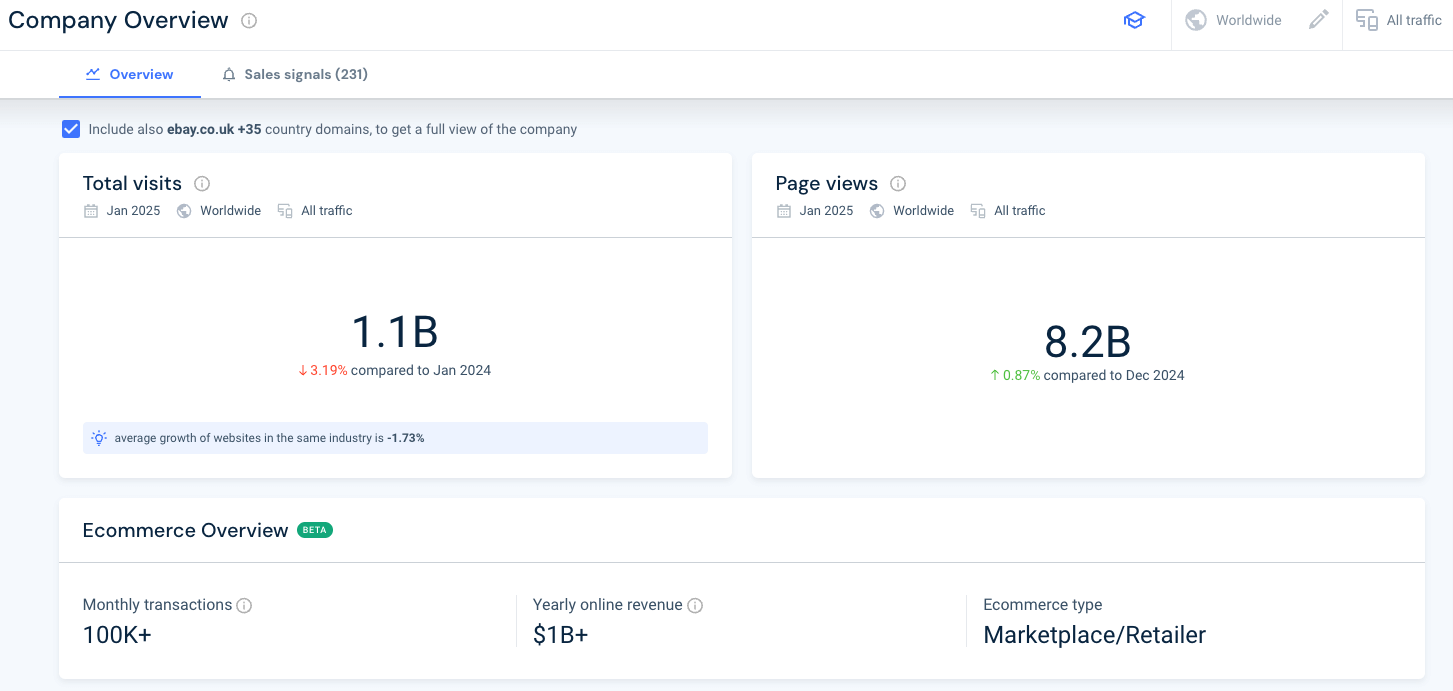The image size is (1453, 691).
Task: Uncheck the include ebay.co.uk country domains checkbox
Action: click(70, 128)
